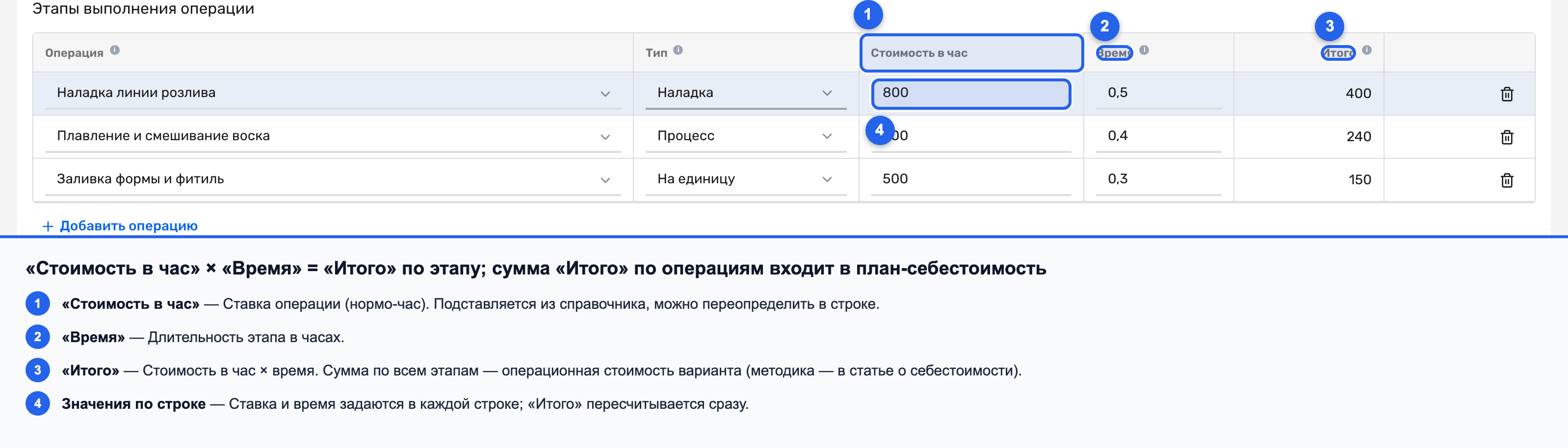This screenshot has height=448, width=1568.
Task: Show info tooltip for Тип column
Action: 678,50
